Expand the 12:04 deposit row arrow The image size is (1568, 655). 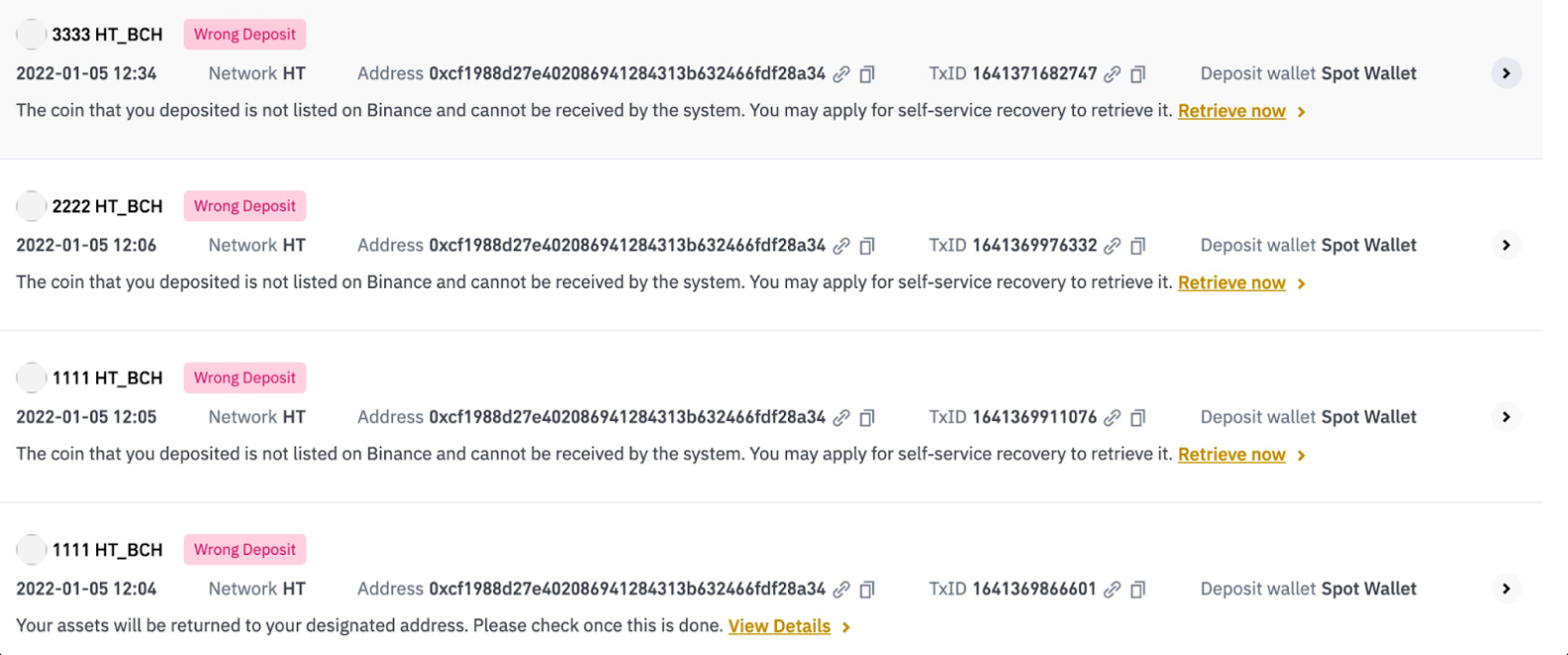click(1505, 589)
